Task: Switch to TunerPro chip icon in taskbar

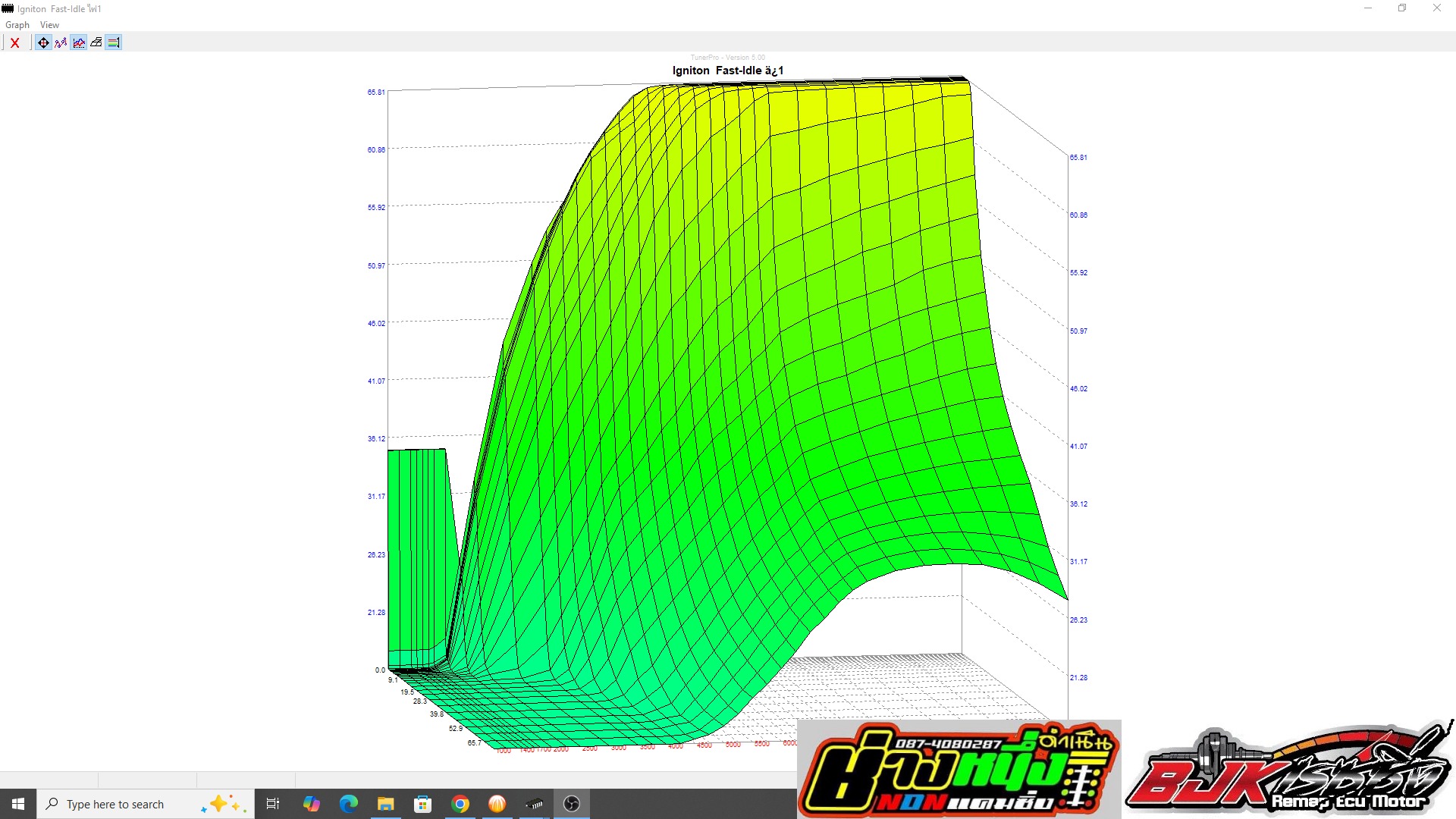Action: click(x=534, y=804)
